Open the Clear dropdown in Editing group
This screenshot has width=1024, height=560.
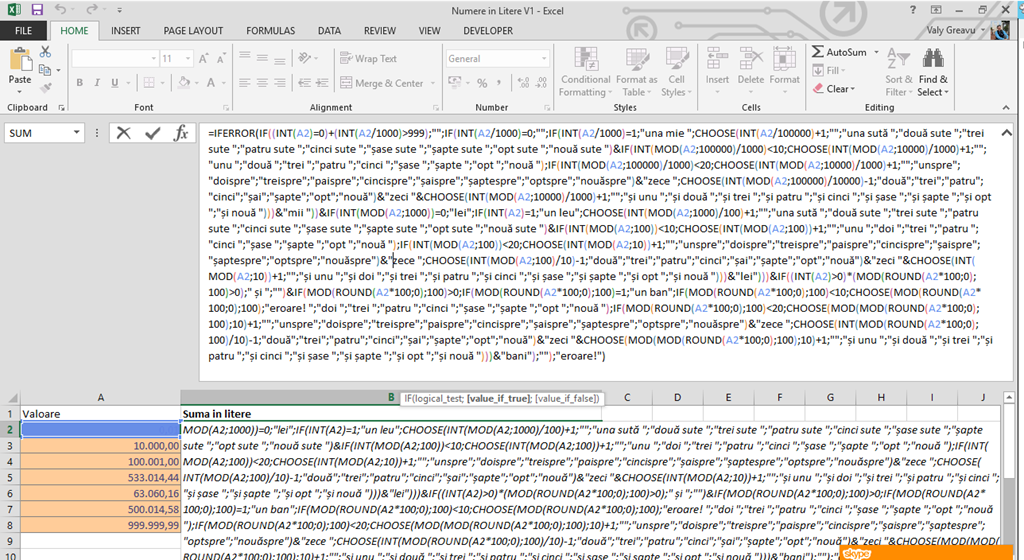click(838, 89)
